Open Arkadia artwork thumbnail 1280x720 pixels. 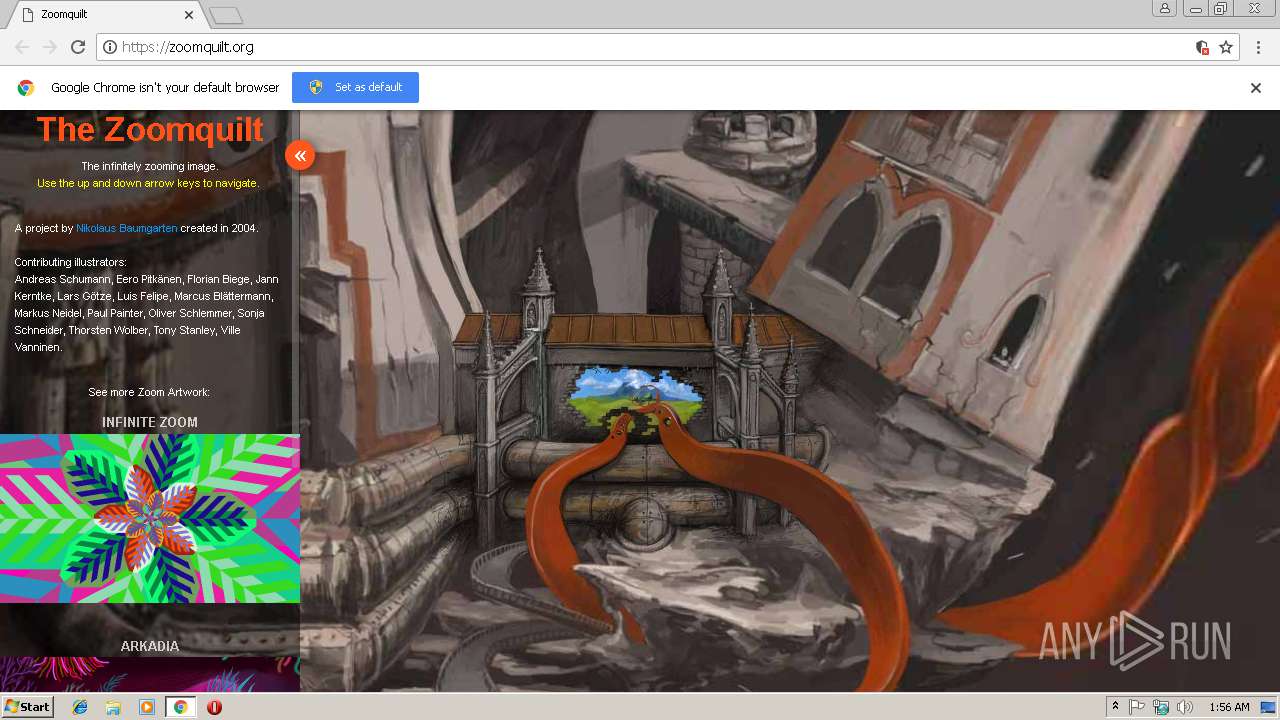click(x=150, y=675)
